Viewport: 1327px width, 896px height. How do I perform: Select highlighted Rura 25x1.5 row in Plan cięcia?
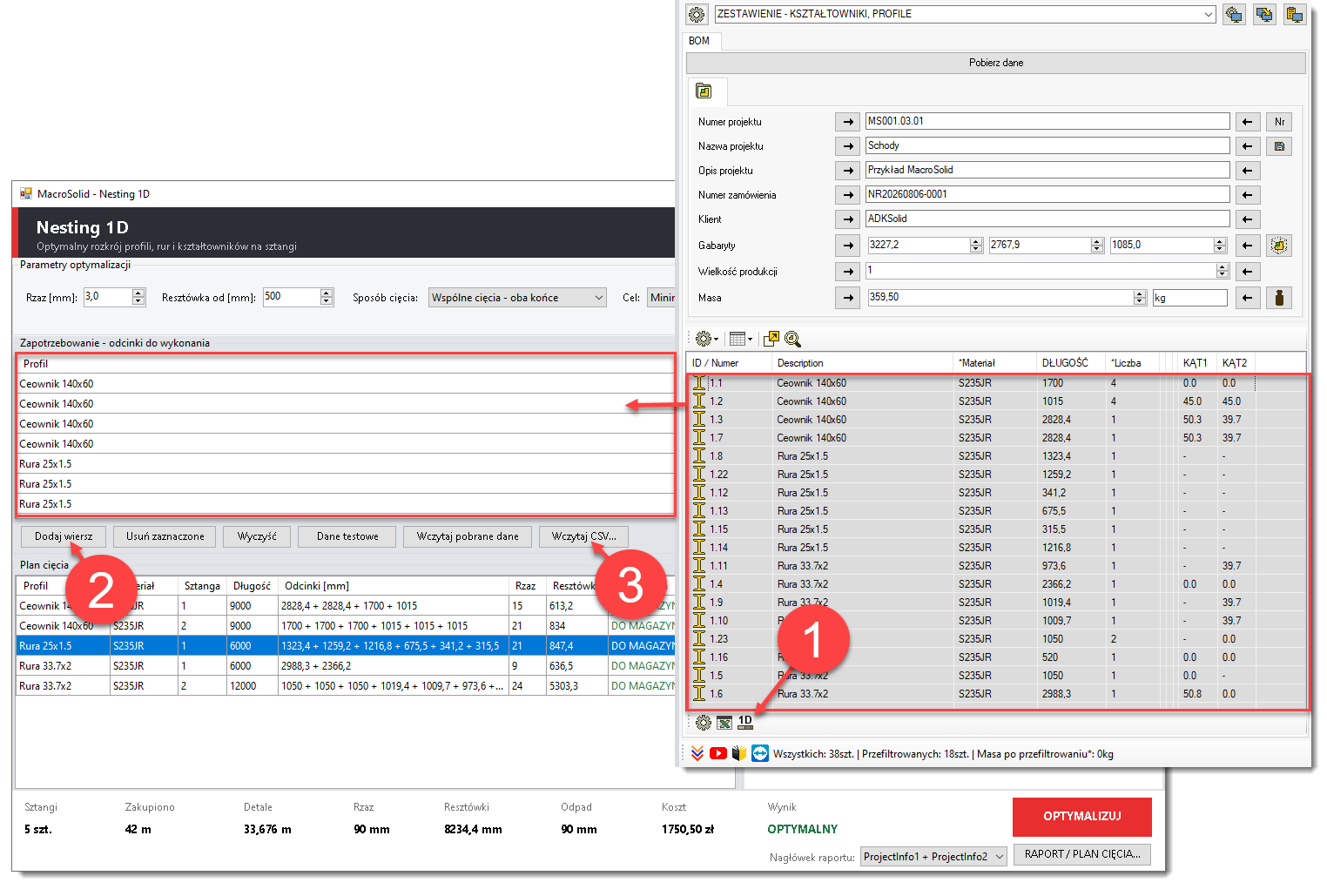pyautogui.click(x=346, y=646)
